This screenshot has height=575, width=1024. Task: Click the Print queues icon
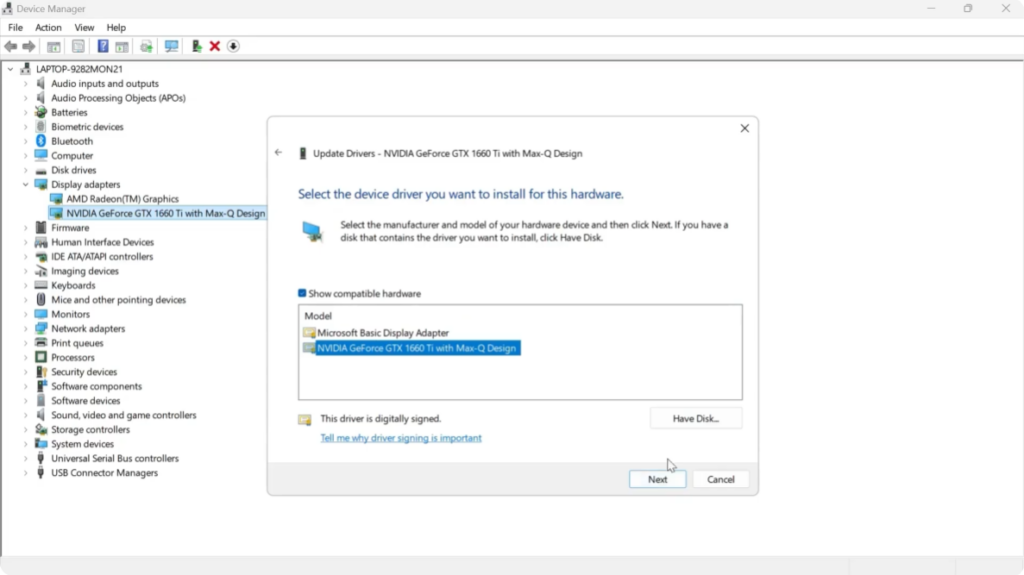[x=40, y=343]
